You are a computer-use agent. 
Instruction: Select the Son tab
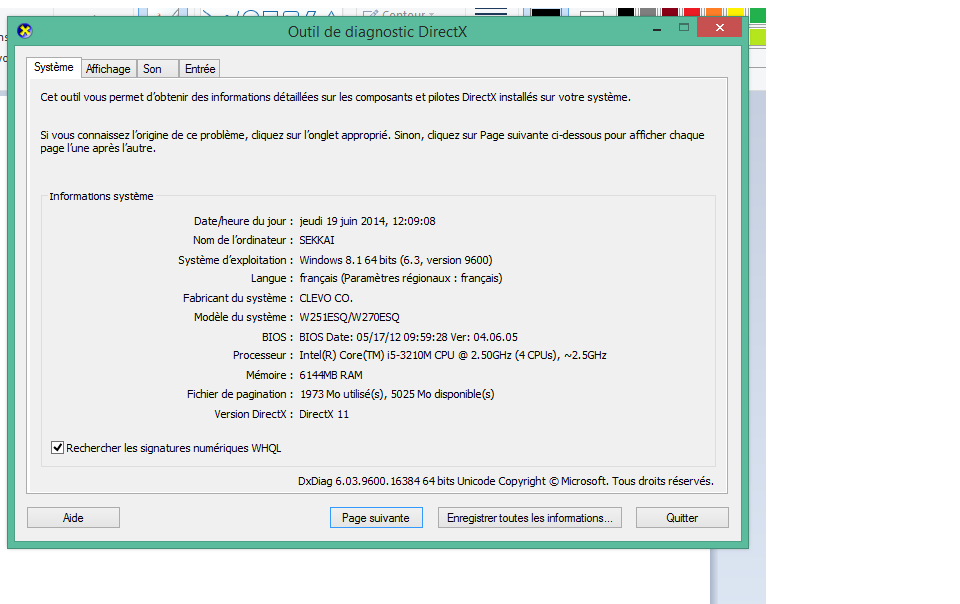(157, 69)
